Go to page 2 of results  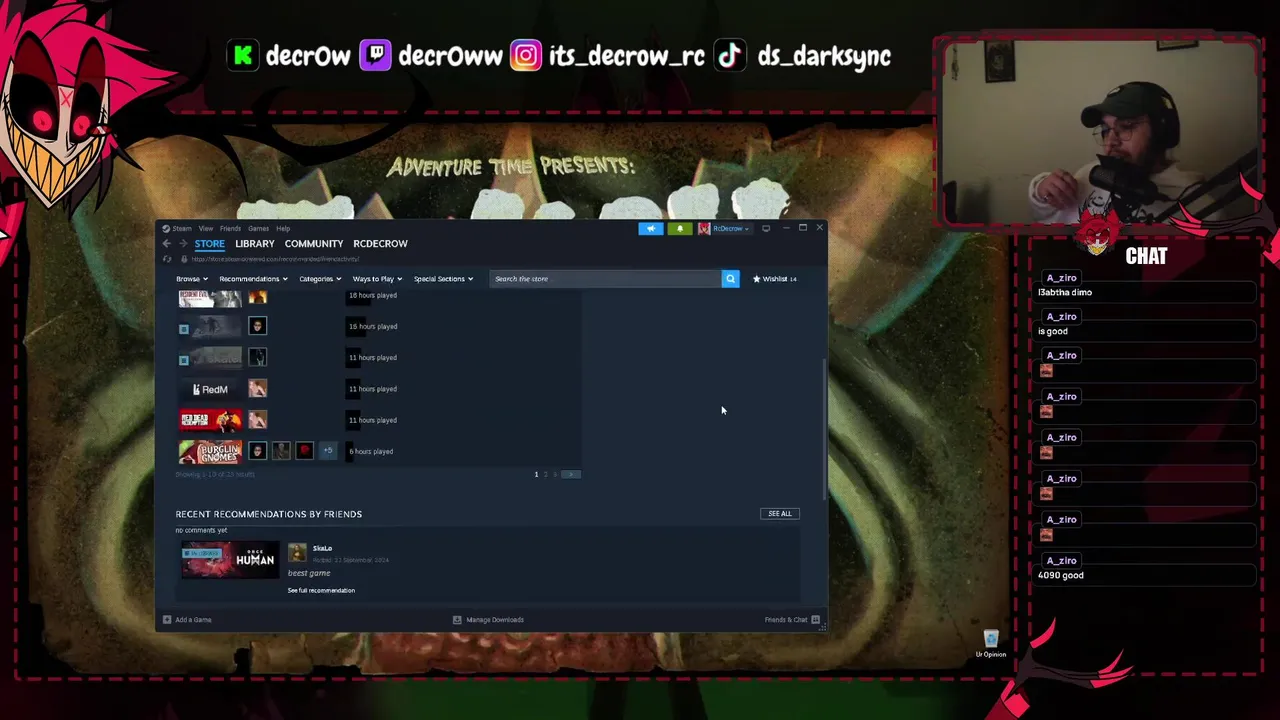545,475
